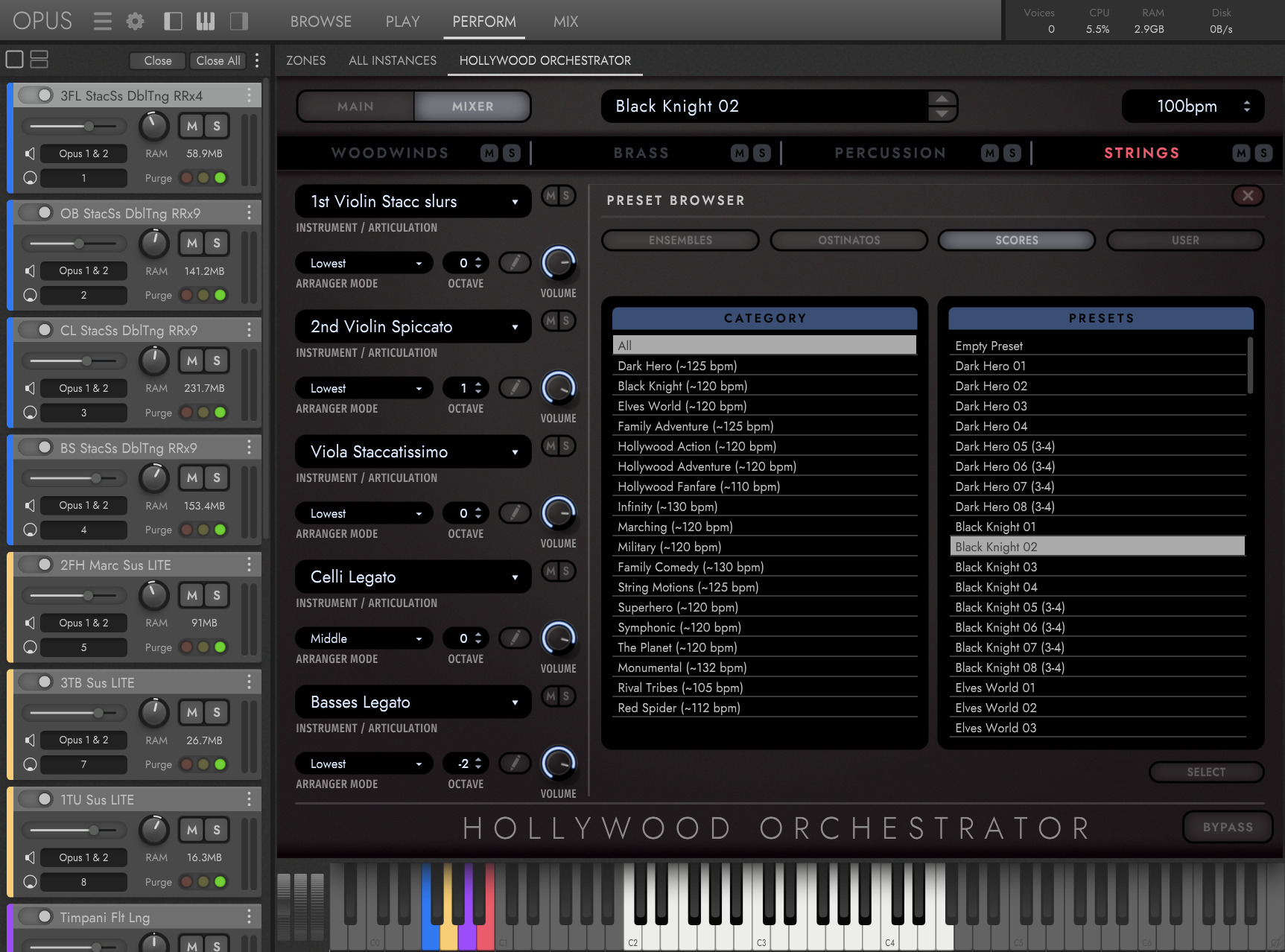Viewport: 1285px width, 952px height.
Task: Step through Black Knight 02 preset arrows
Action: click(942, 107)
